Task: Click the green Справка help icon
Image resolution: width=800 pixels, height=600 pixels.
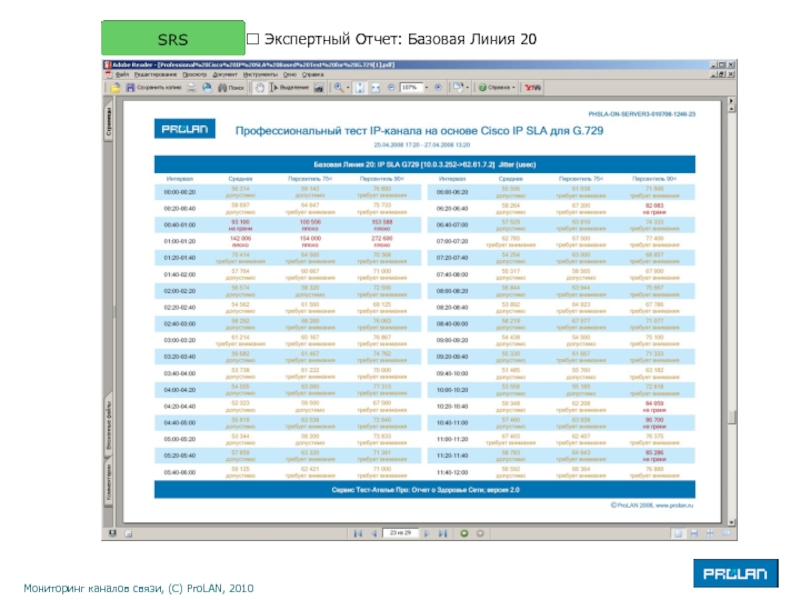Action: pyautogui.click(x=482, y=88)
